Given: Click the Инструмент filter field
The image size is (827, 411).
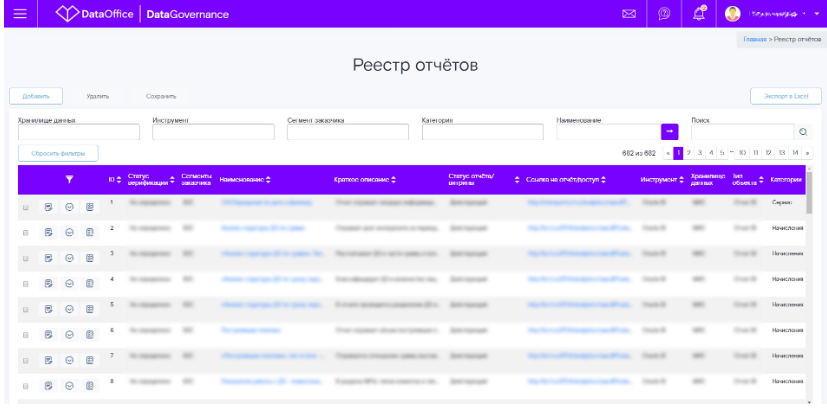Looking at the screenshot, I should (214, 132).
